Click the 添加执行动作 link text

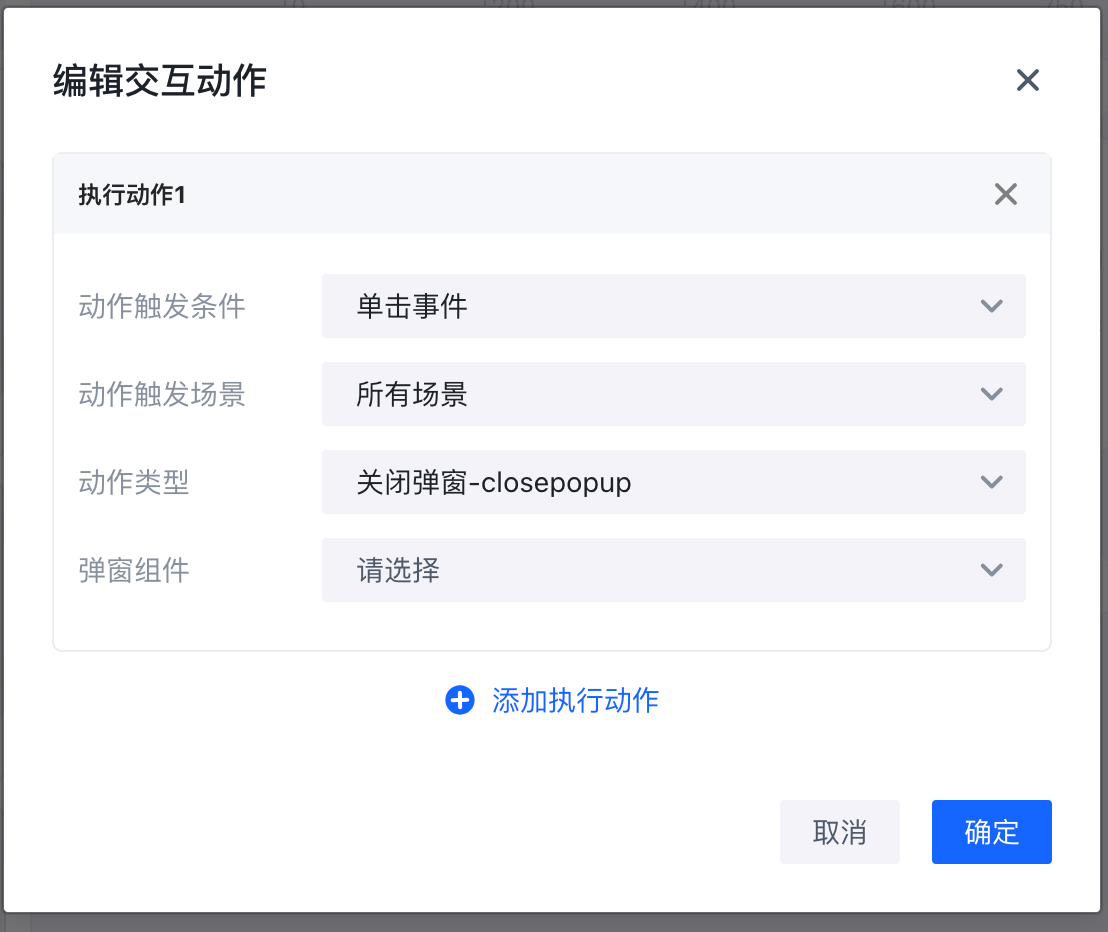coord(575,700)
